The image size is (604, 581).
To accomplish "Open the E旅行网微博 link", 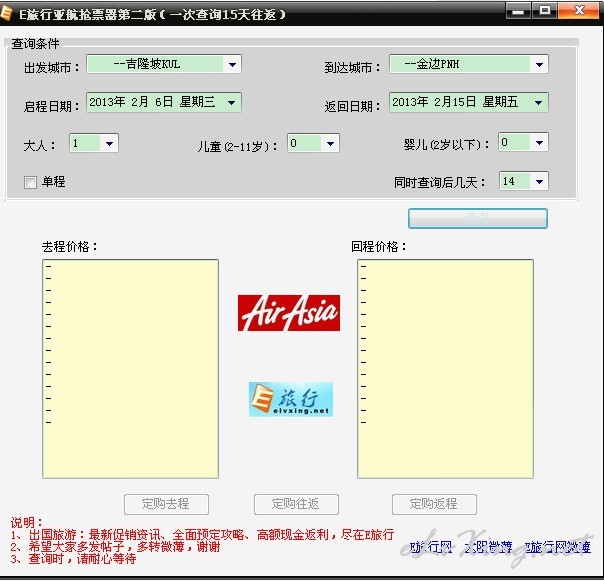I will pyautogui.click(x=558, y=547).
